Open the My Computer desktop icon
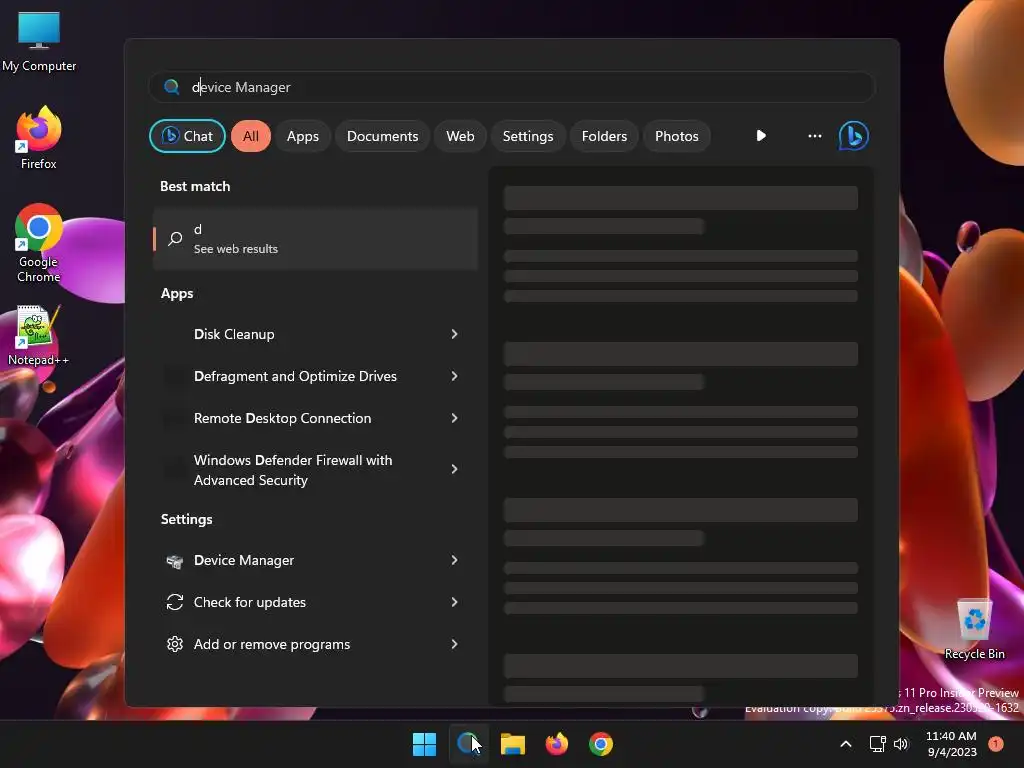The height and width of the screenshot is (768, 1024). coord(39,42)
